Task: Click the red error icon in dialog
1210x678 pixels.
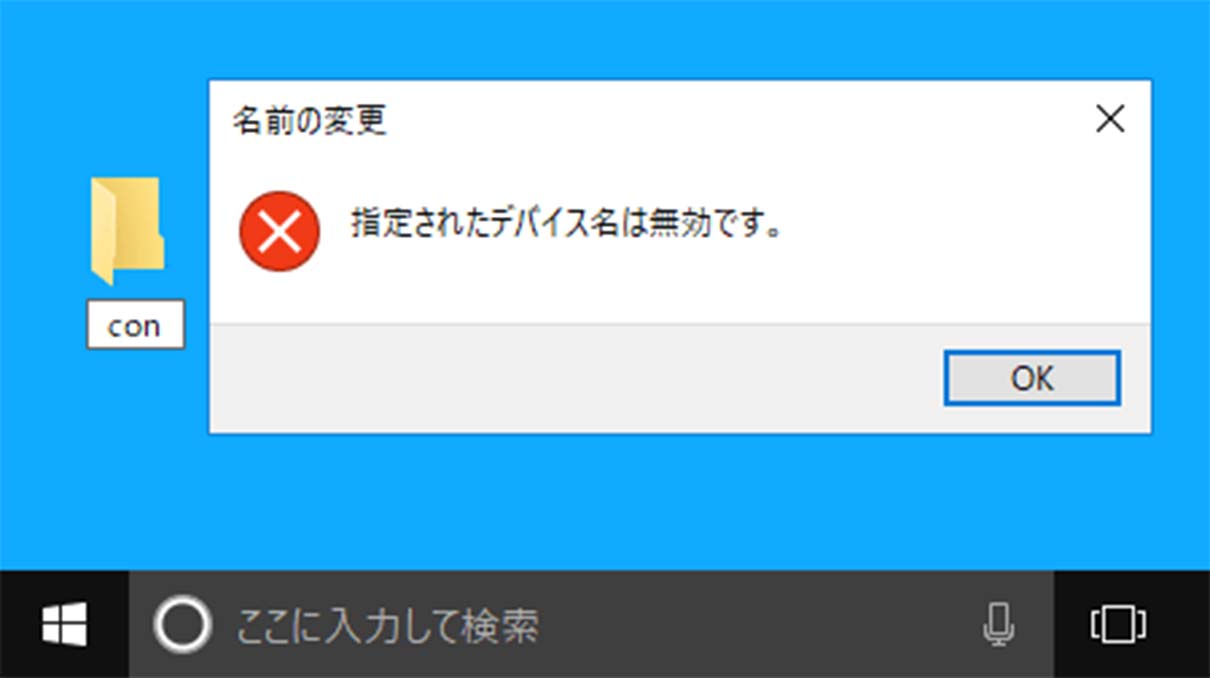Action: click(279, 232)
